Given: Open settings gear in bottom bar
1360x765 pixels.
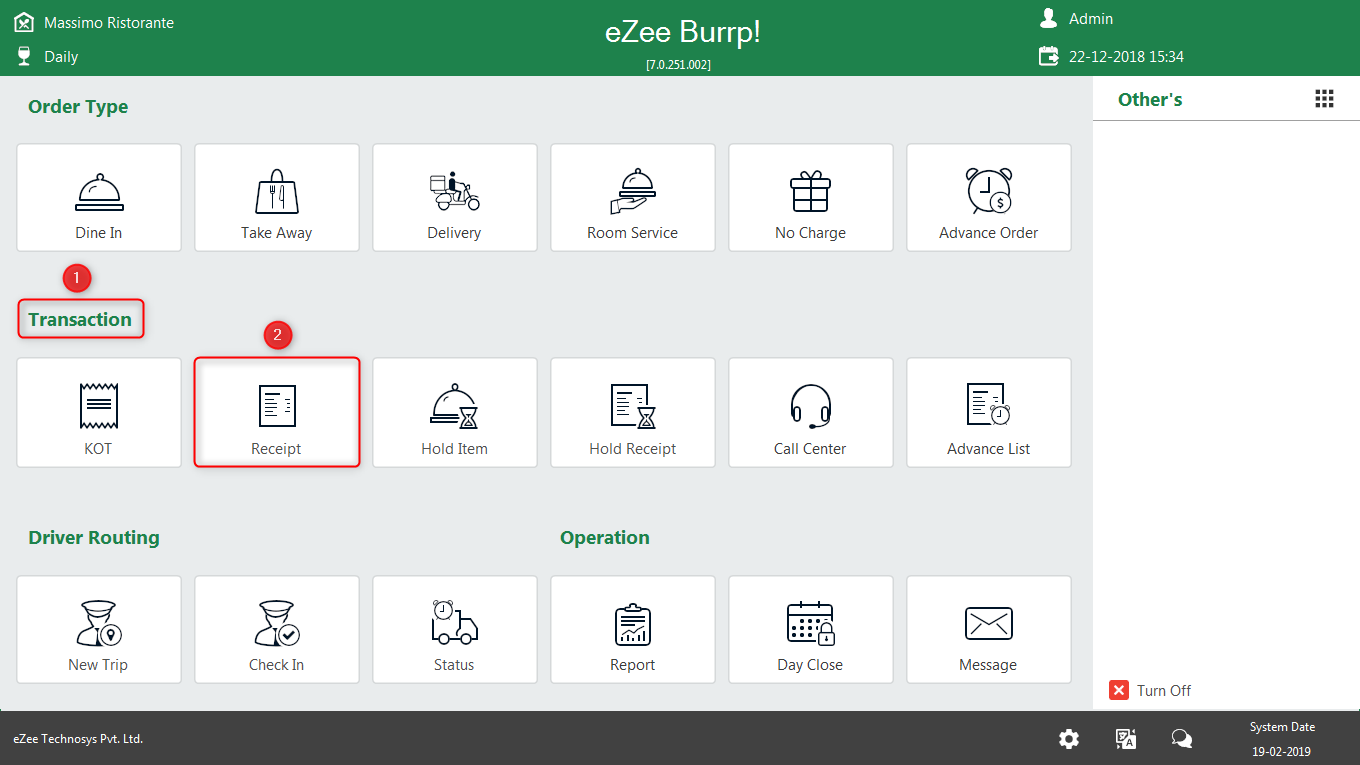Looking at the screenshot, I should (x=1069, y=739).
